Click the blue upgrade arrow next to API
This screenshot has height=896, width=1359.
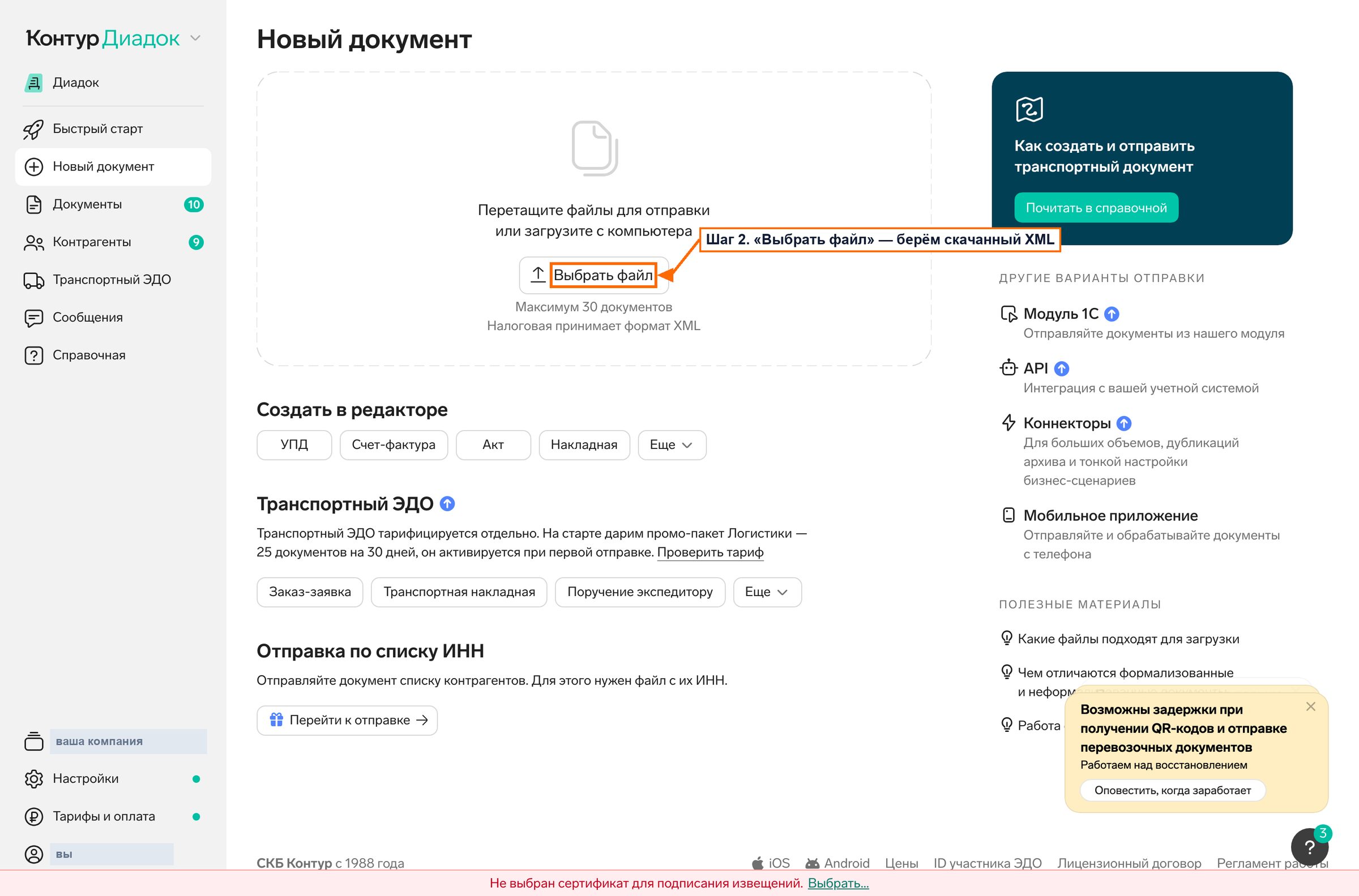[1061, 368]
